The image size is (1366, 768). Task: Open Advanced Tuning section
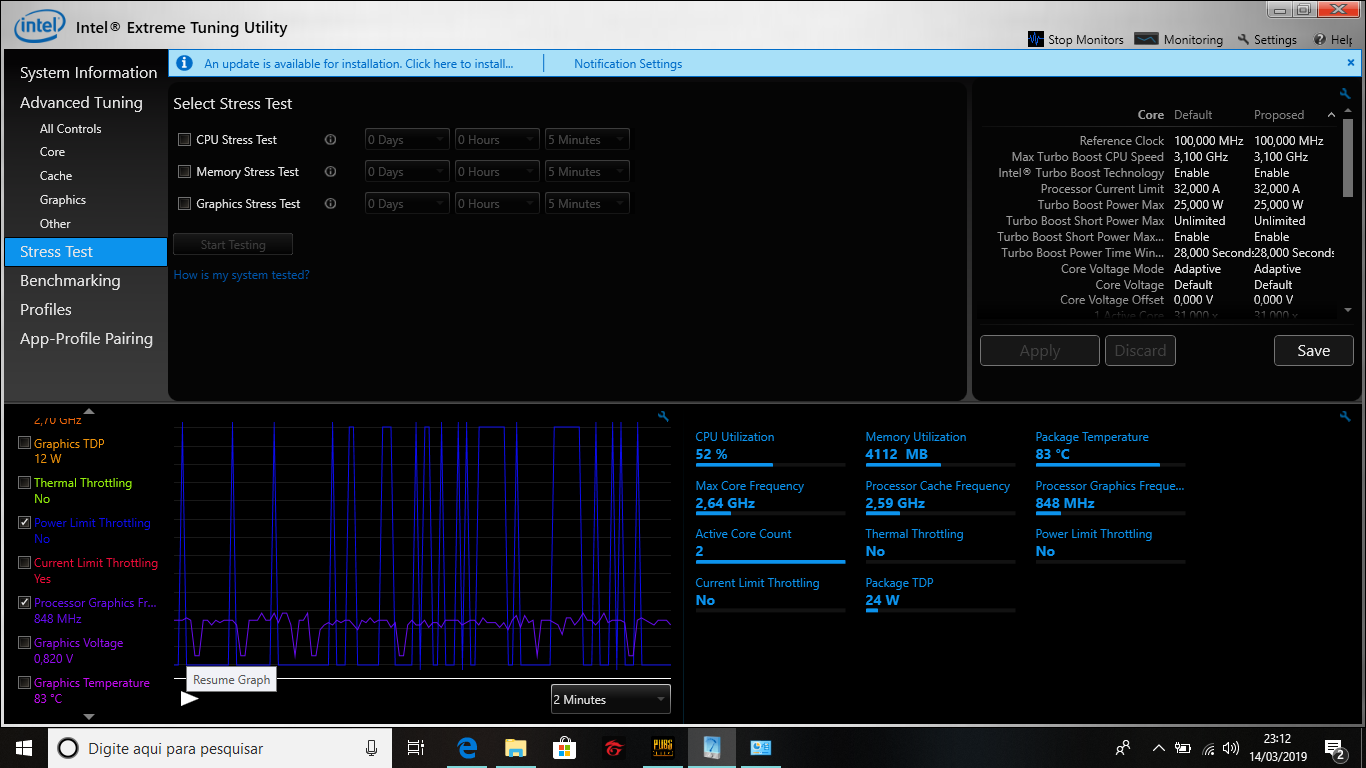[x=81, y=103]
